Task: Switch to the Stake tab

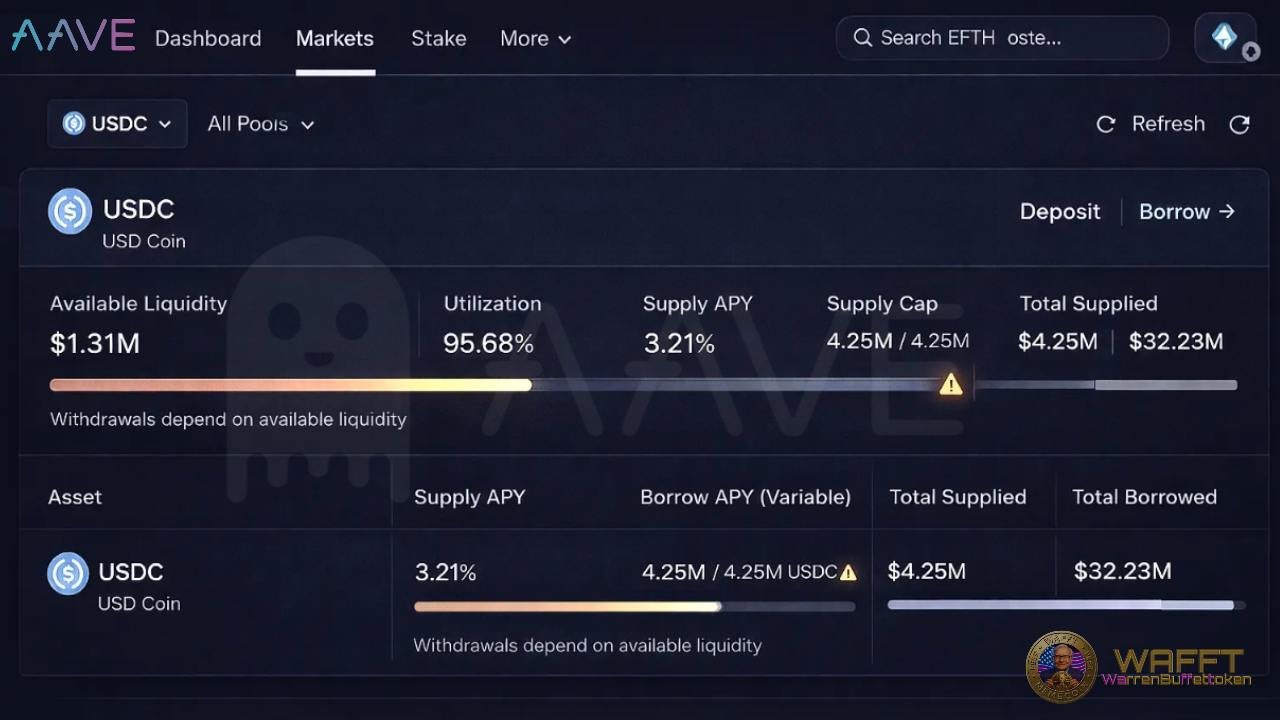Action: pyautogui.click(x=438, y=39)
